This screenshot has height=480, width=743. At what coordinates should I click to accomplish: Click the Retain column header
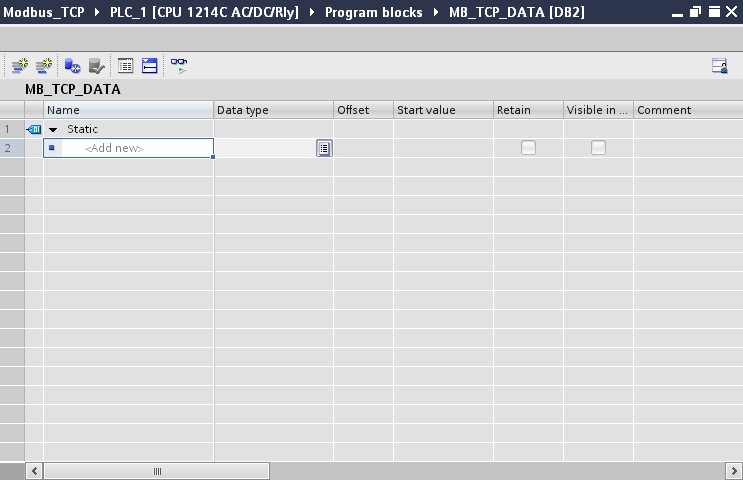click(528, 110)
